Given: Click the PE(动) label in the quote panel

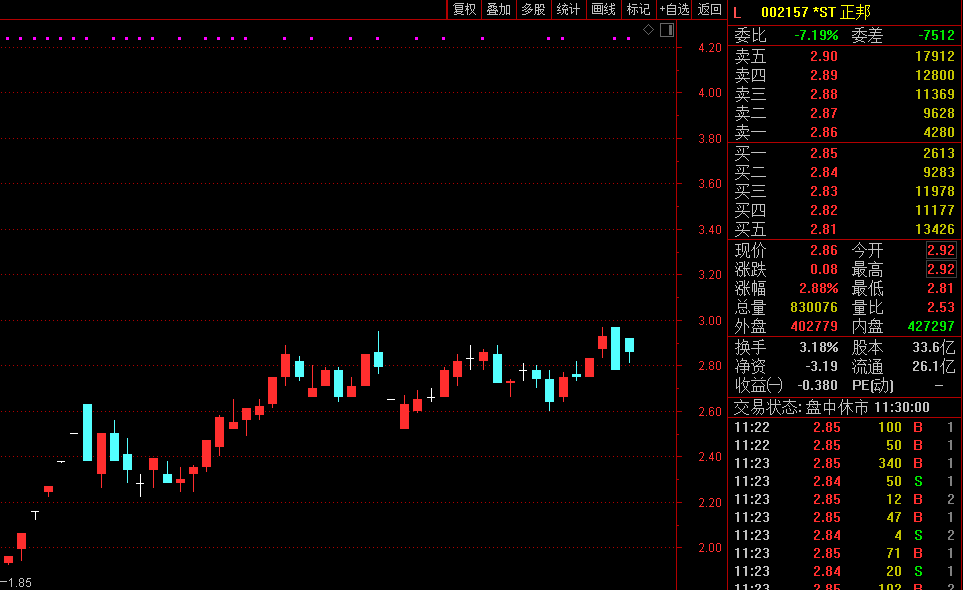Looking at the screenshot, I should [x=873, y=385].
